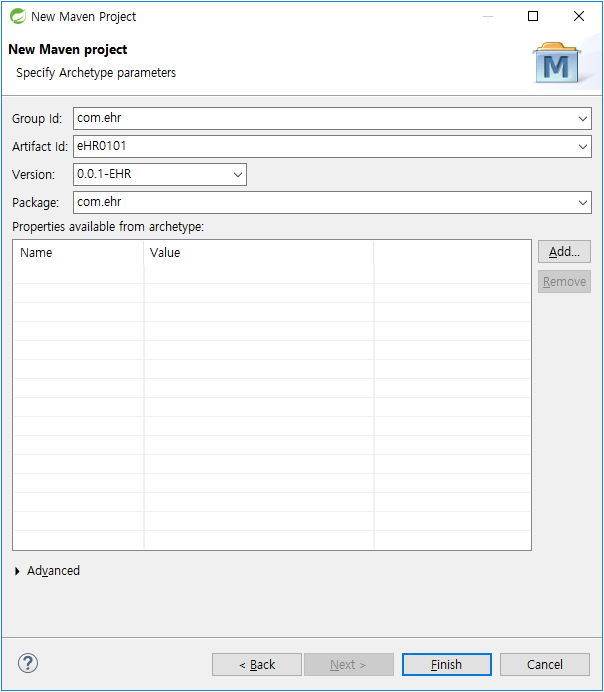Viewport: 604px width, 692px height.
Task: Click Finish to create the project
Action: (x=446, y=664)
